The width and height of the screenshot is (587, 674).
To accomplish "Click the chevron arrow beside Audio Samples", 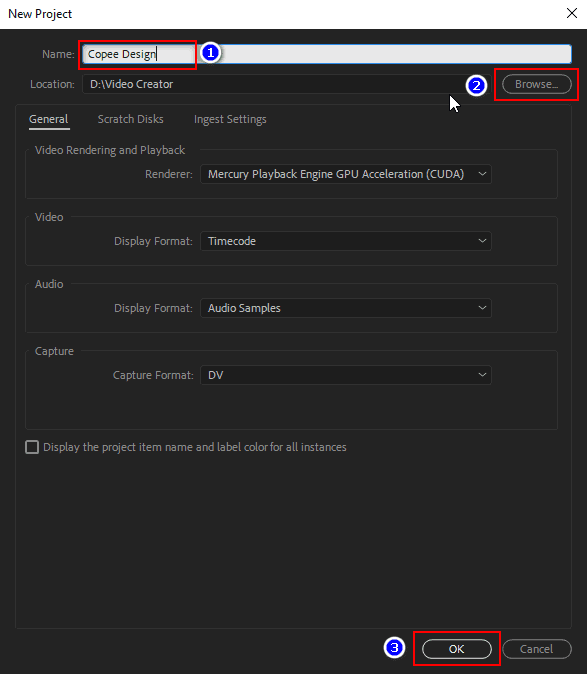I will [x=482, y=308].
